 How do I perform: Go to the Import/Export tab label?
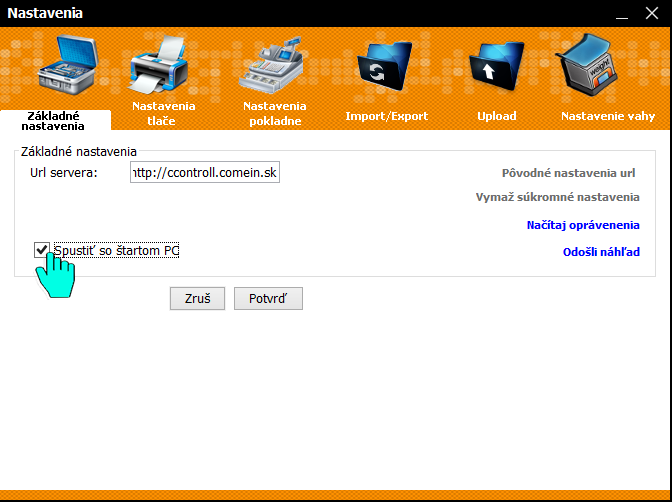tap(386, 116)
